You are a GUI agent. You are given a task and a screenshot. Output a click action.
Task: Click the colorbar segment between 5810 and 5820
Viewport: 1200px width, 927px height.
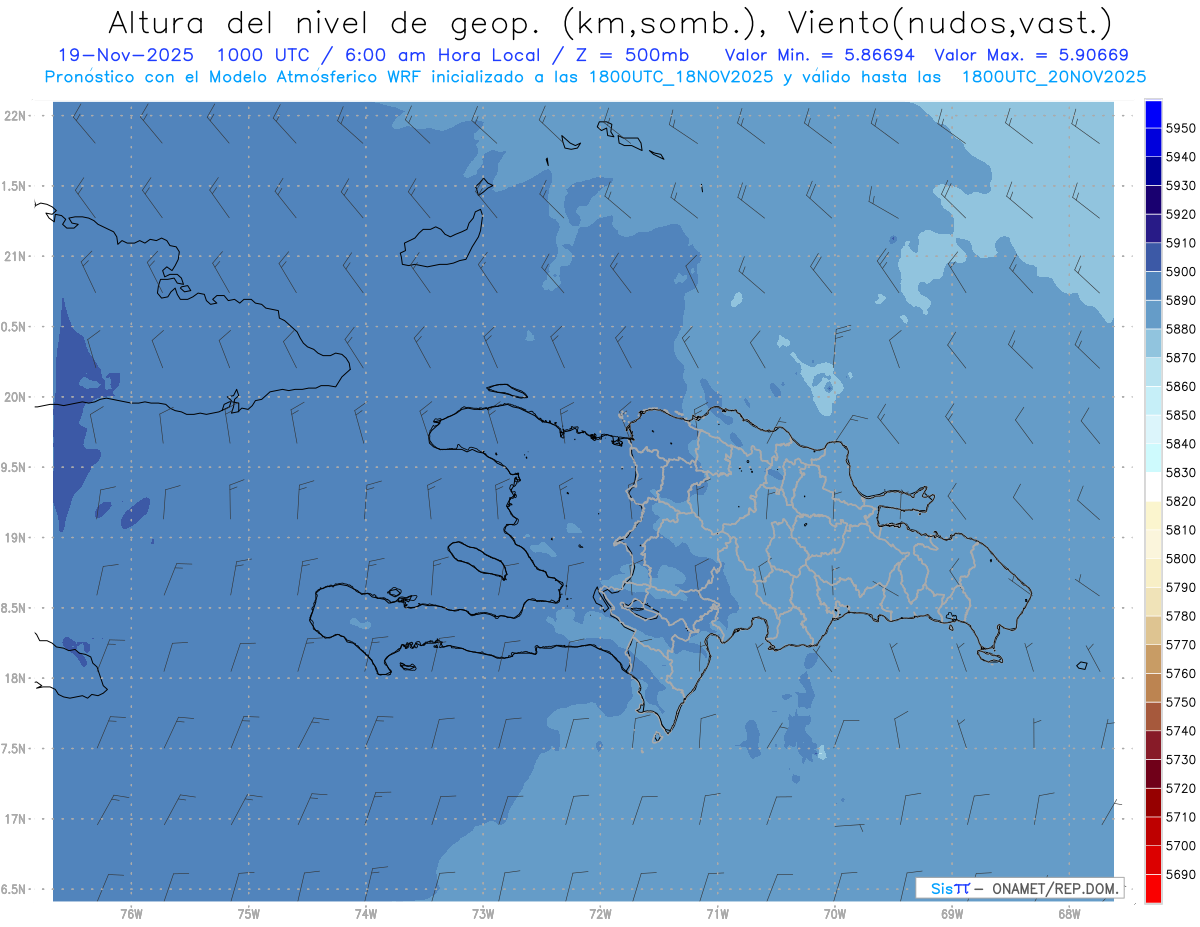[x=1153, y=515]
